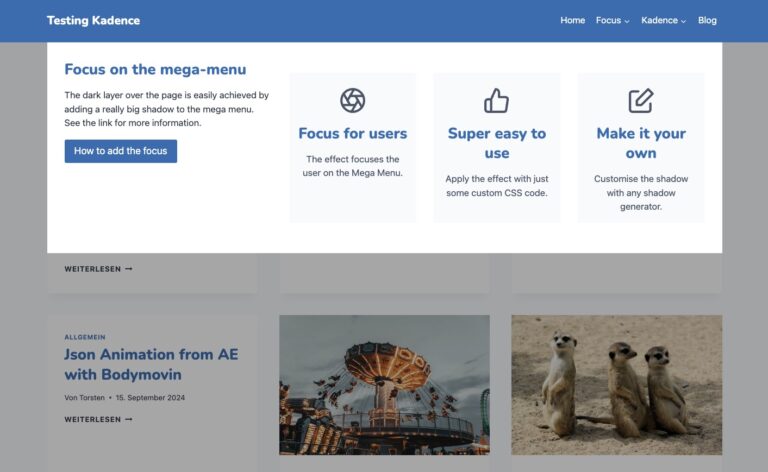Open the meerkats post image
Image resolution: width=768 pixels, height=472 pixels.
pyautogui.click(x=616, y=385)
